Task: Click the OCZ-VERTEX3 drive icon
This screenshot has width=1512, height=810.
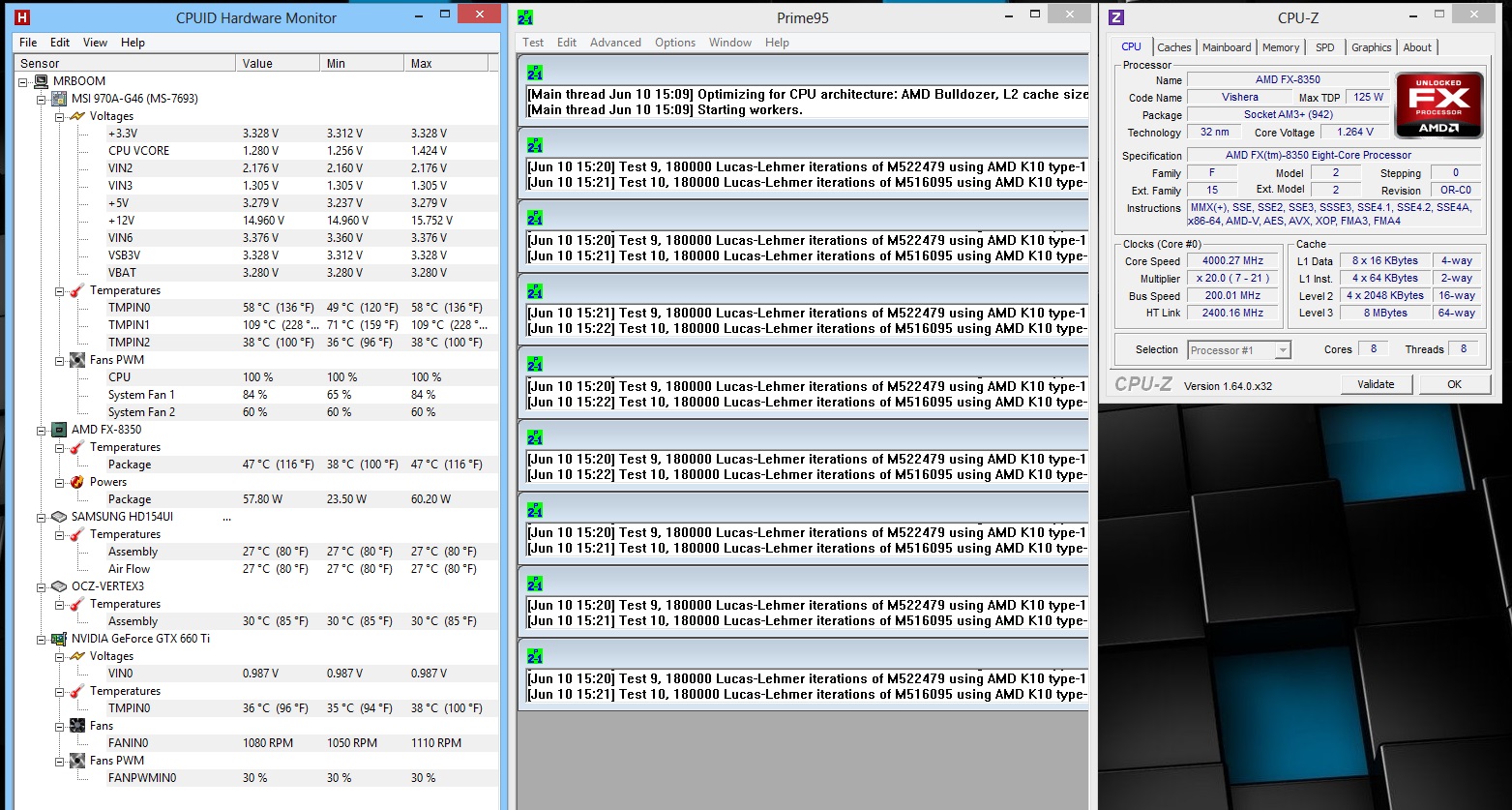Action: [x=59, y=586]
